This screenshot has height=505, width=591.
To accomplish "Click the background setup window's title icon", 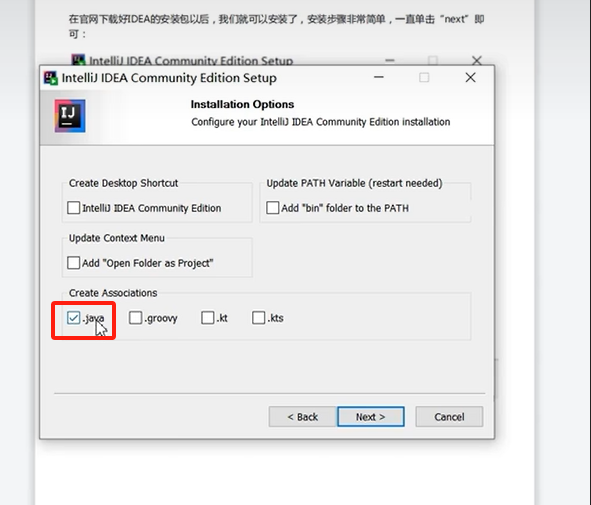I will click(78, 60).
